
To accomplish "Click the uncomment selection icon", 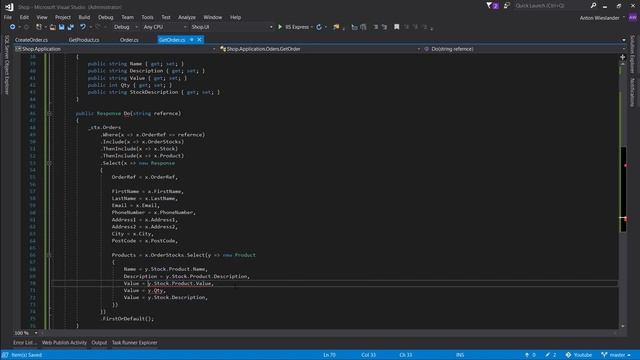I will 384,27.
